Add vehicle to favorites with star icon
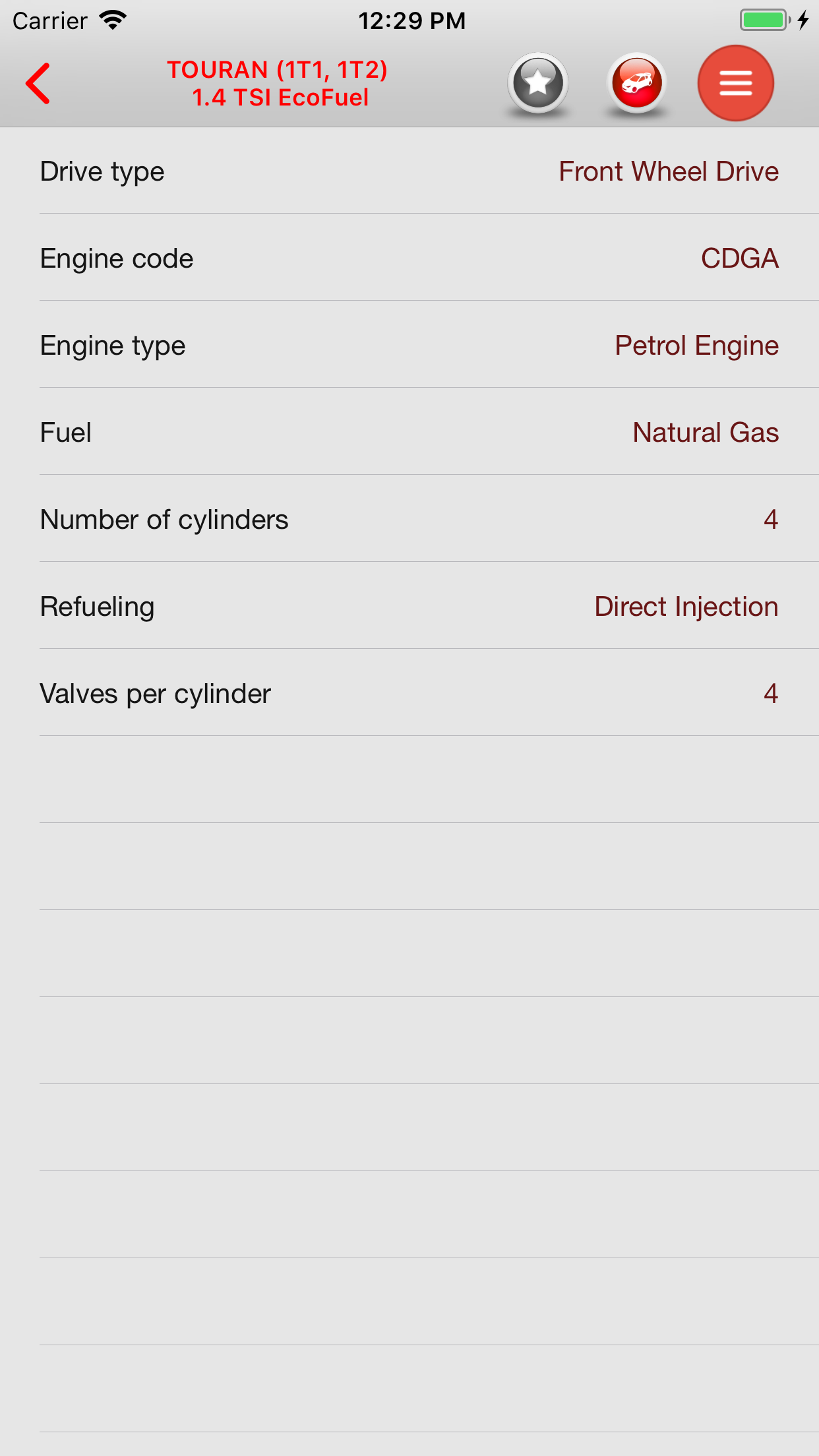The height and width of the screenshot is (1456, 819). pos(538,83)
